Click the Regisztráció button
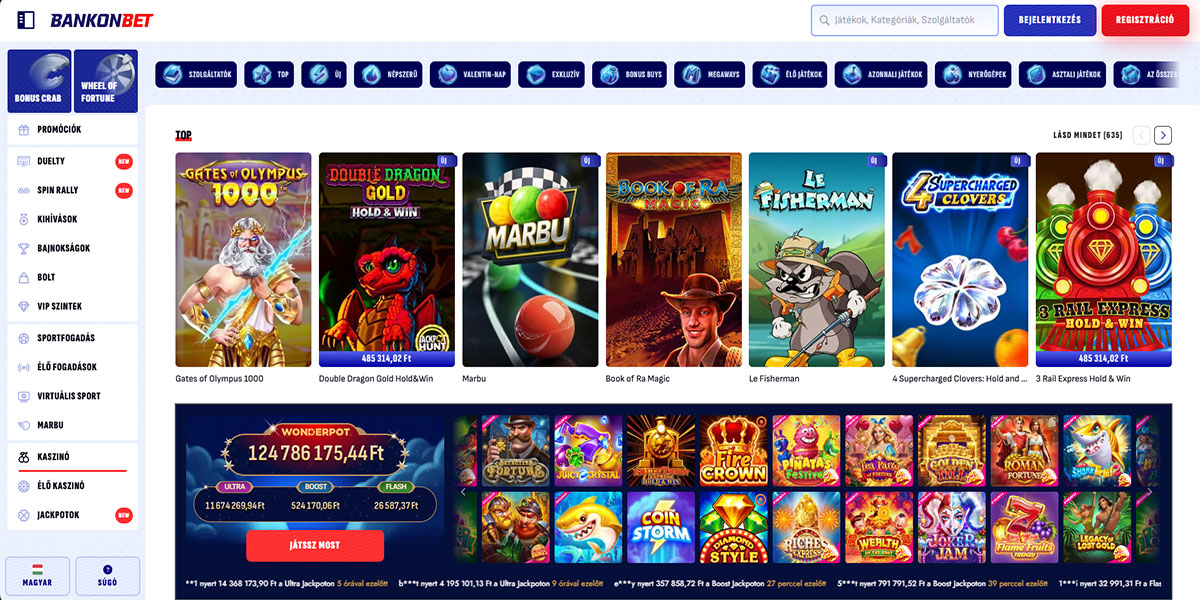1200x600 pixels. pyautogui.click(x=1145, y=20)
